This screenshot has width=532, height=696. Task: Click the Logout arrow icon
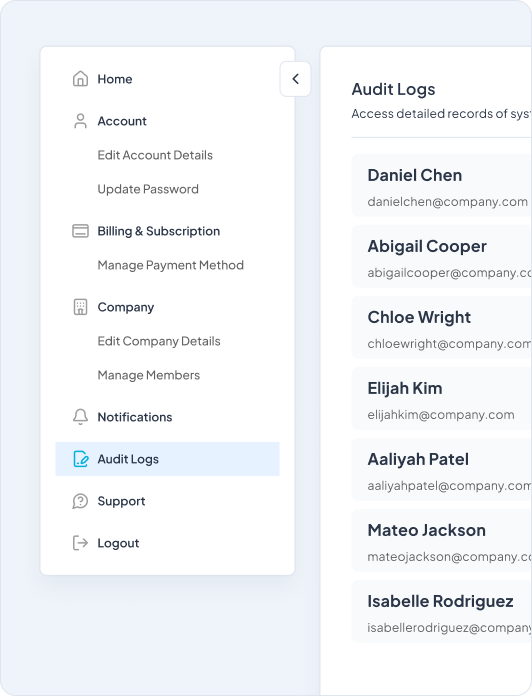click(80, 543)
